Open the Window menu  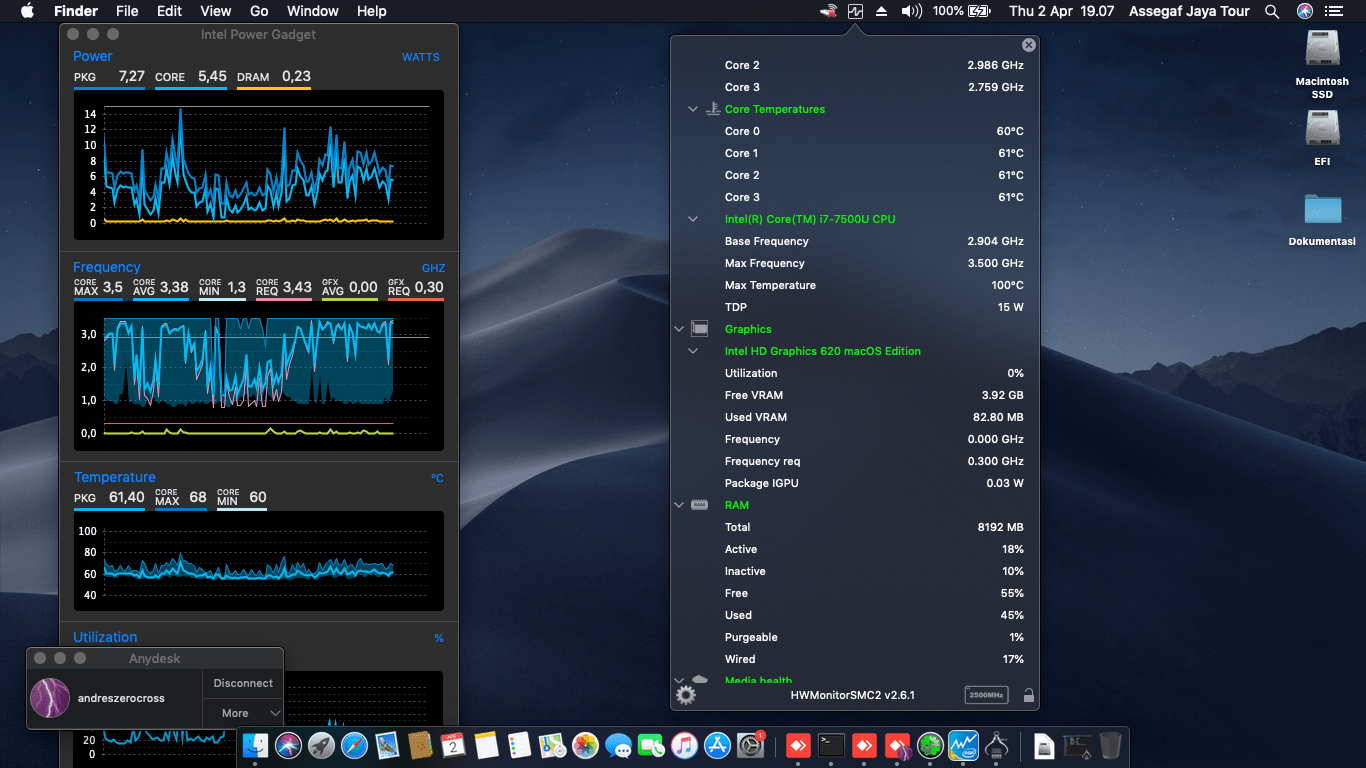[x=313, y=11]
